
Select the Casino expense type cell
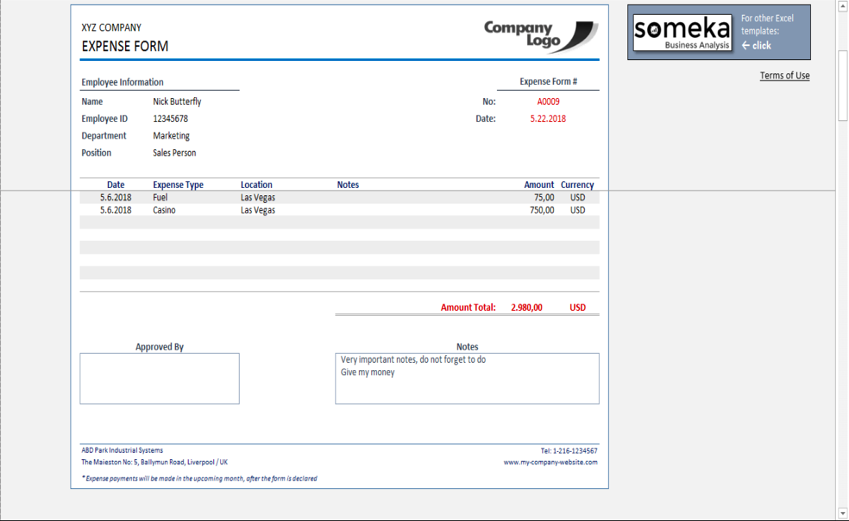164,211
